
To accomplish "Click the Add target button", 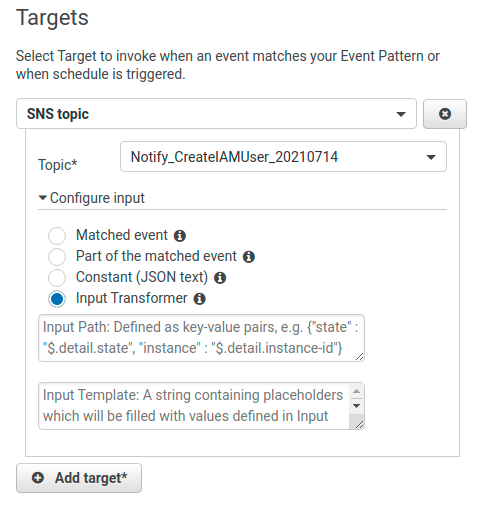I will tap(79, 478).
